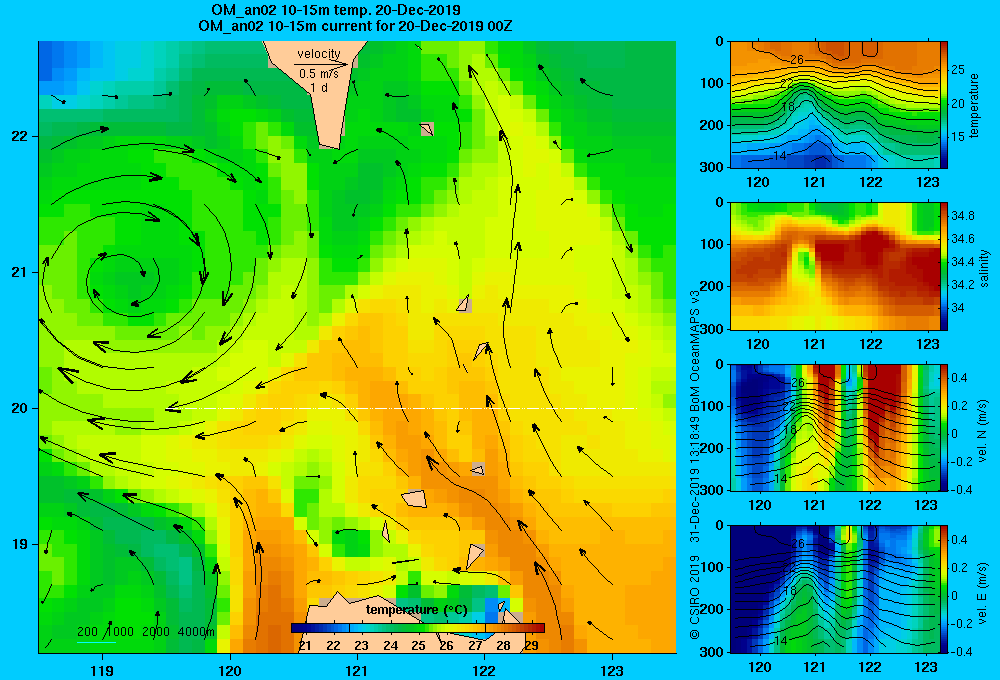Click the eastward velocity (vel. E) section panel

pyautogui.click(x=834, y=589)
